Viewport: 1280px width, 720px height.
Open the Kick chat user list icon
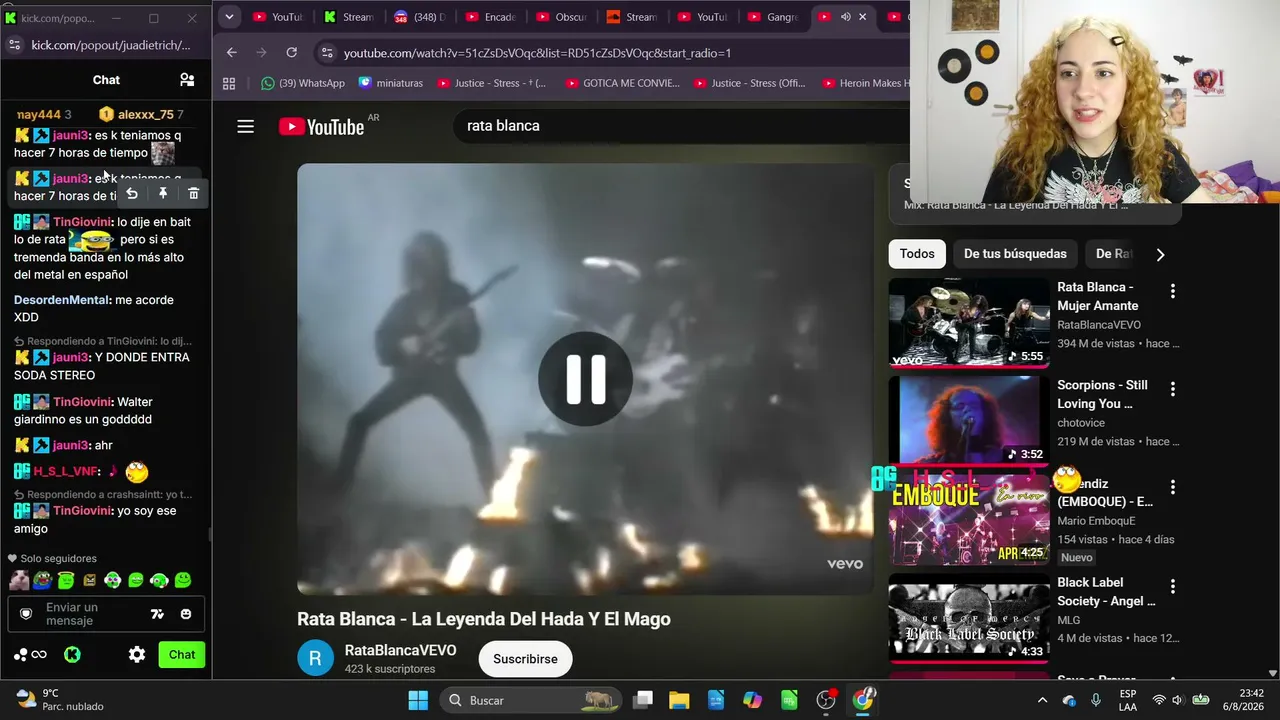pyautogui.click(x=187, y=80)
